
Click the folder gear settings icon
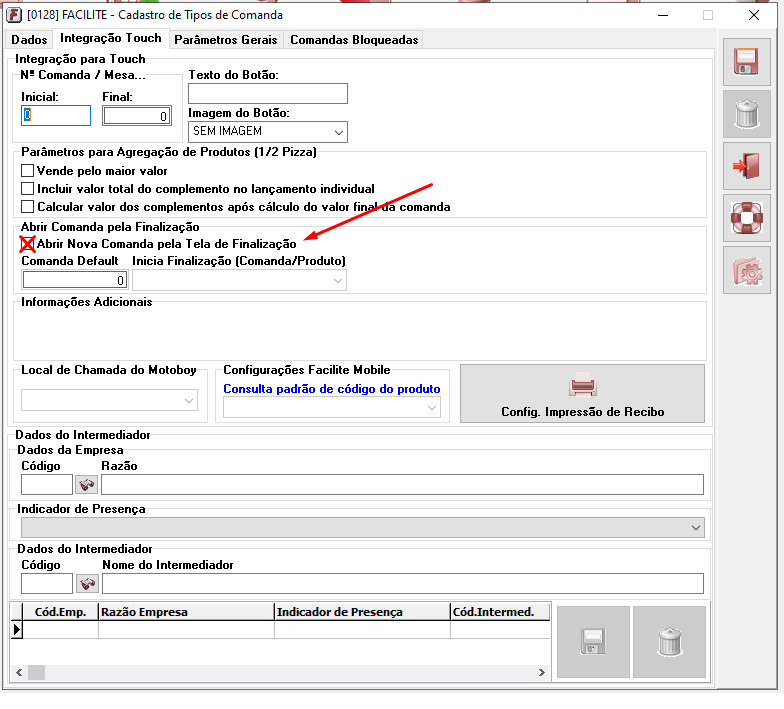(x=746, y=270)
